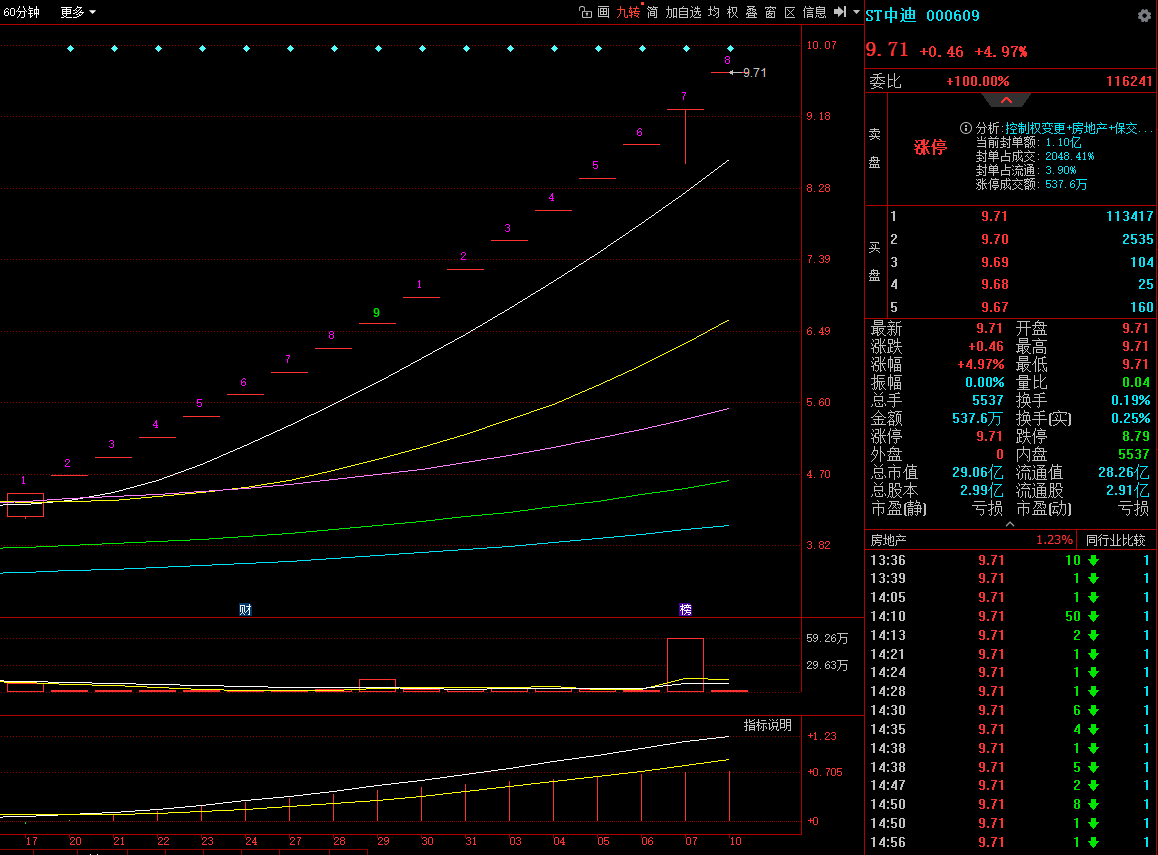Open the 窗 multi-window icon
Screen dimensions: 1158x855
pos(770,12)
